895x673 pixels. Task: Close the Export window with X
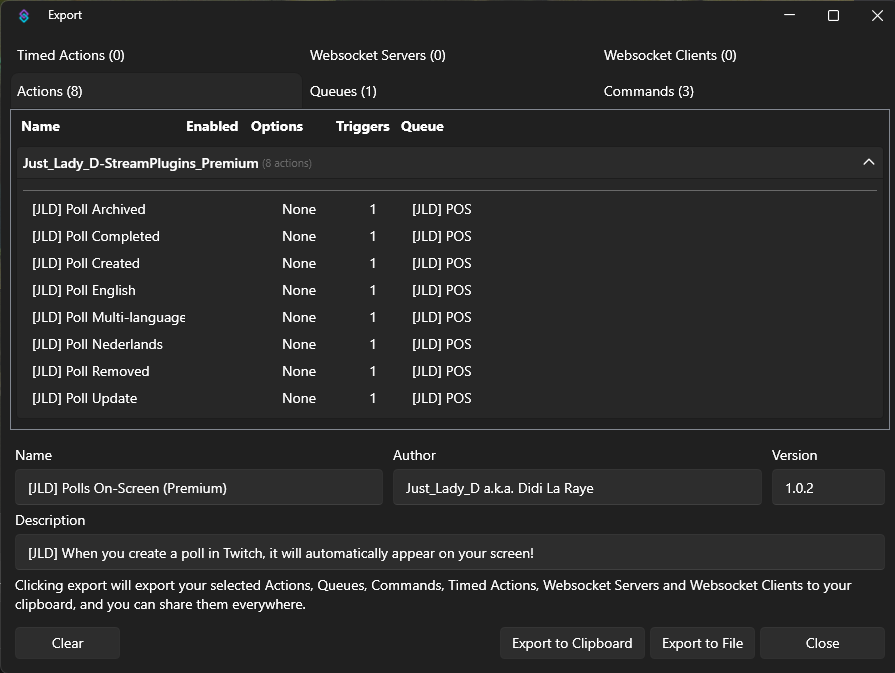(x=877, y=15)
